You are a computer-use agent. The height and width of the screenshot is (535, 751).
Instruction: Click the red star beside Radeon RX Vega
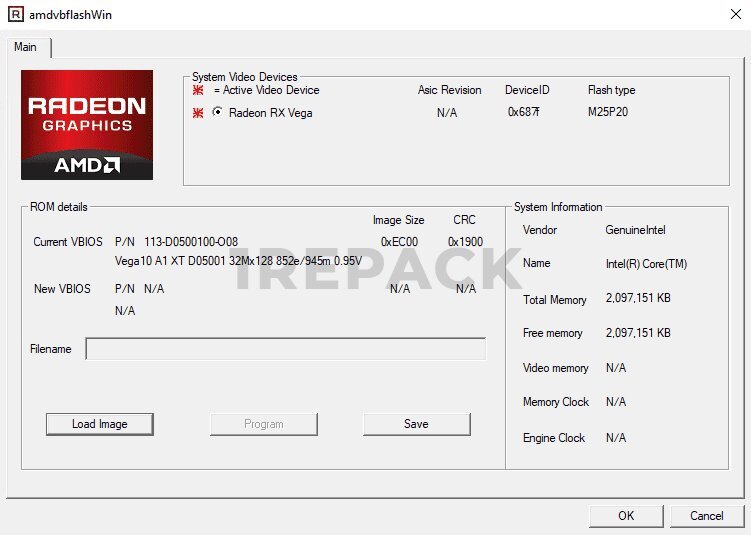[x=198, y=113]
